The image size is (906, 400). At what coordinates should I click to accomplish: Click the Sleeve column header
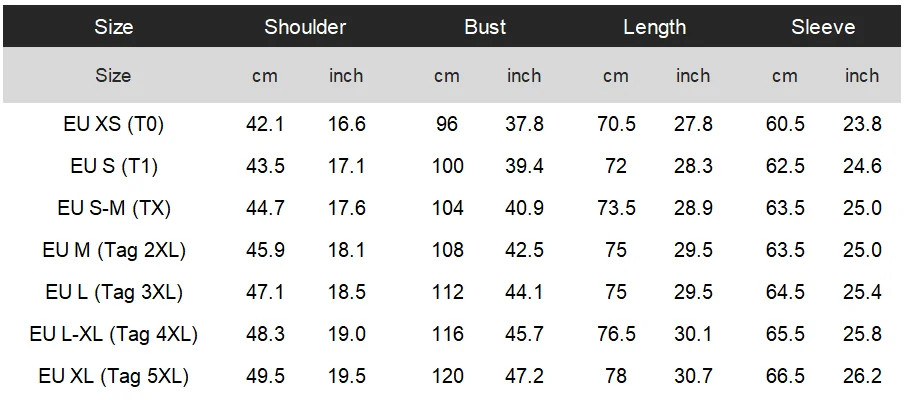[x=823, y=27]
